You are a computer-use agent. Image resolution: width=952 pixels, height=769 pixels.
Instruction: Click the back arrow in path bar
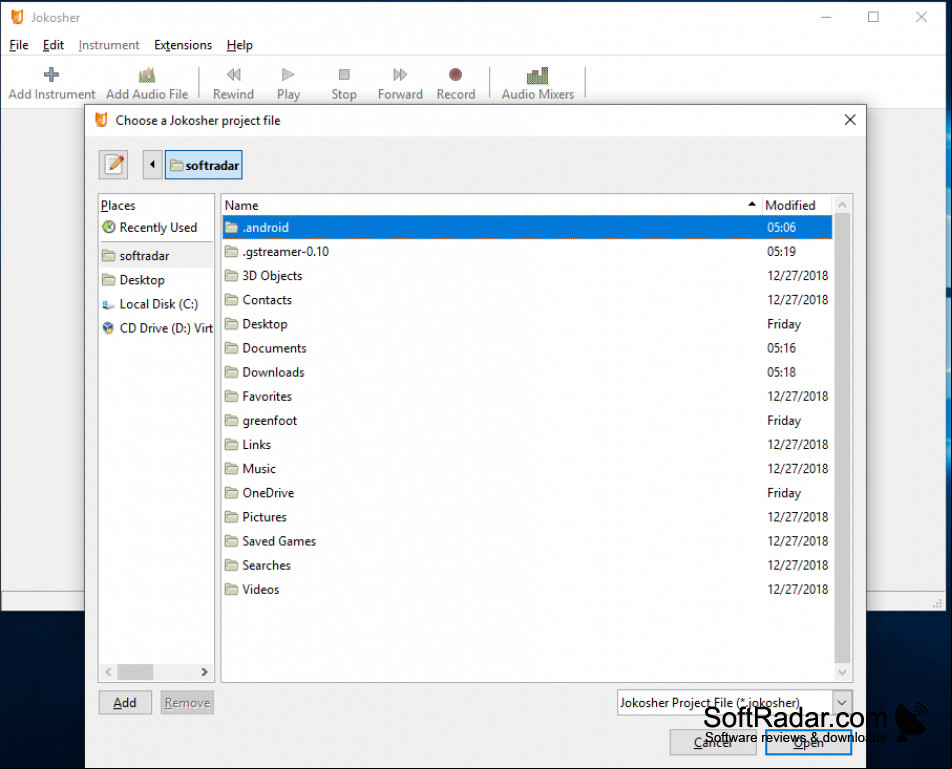tap(152, 164)
